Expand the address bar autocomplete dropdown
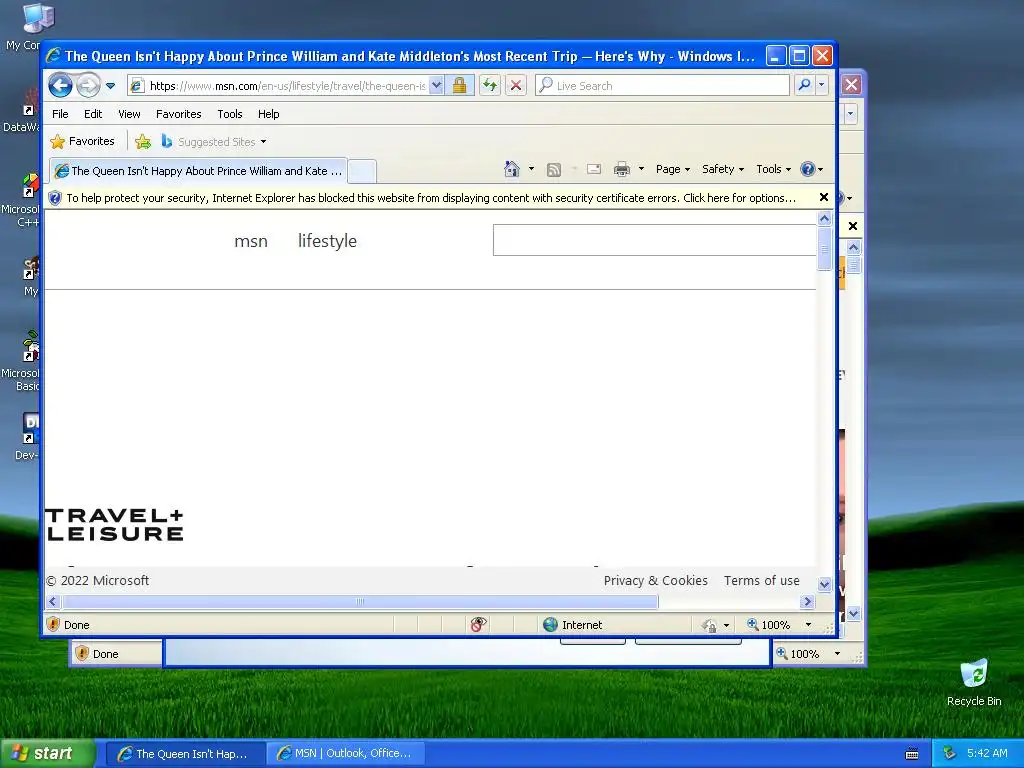1024x768 pixels. coord(437,86)
